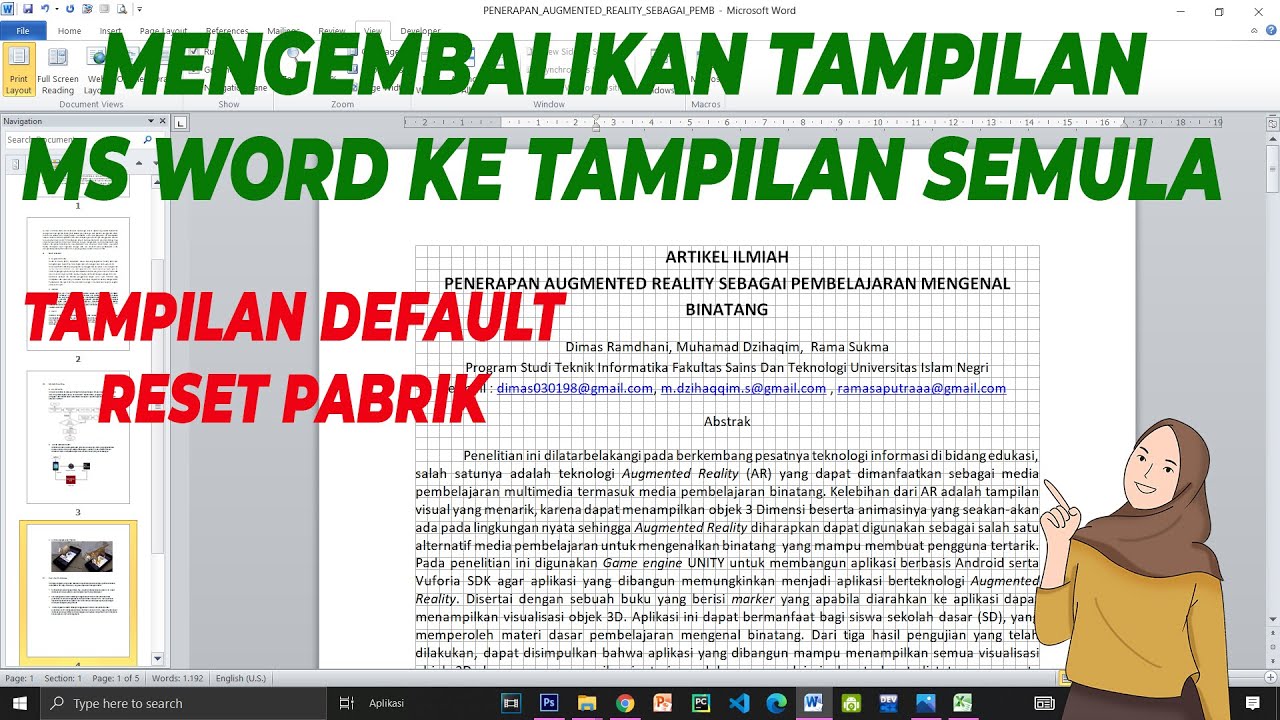Switch to Word on the taskbar
The width and height of the screenshot is (1280, 720).
pyautogui.click(x=813, y=703)
